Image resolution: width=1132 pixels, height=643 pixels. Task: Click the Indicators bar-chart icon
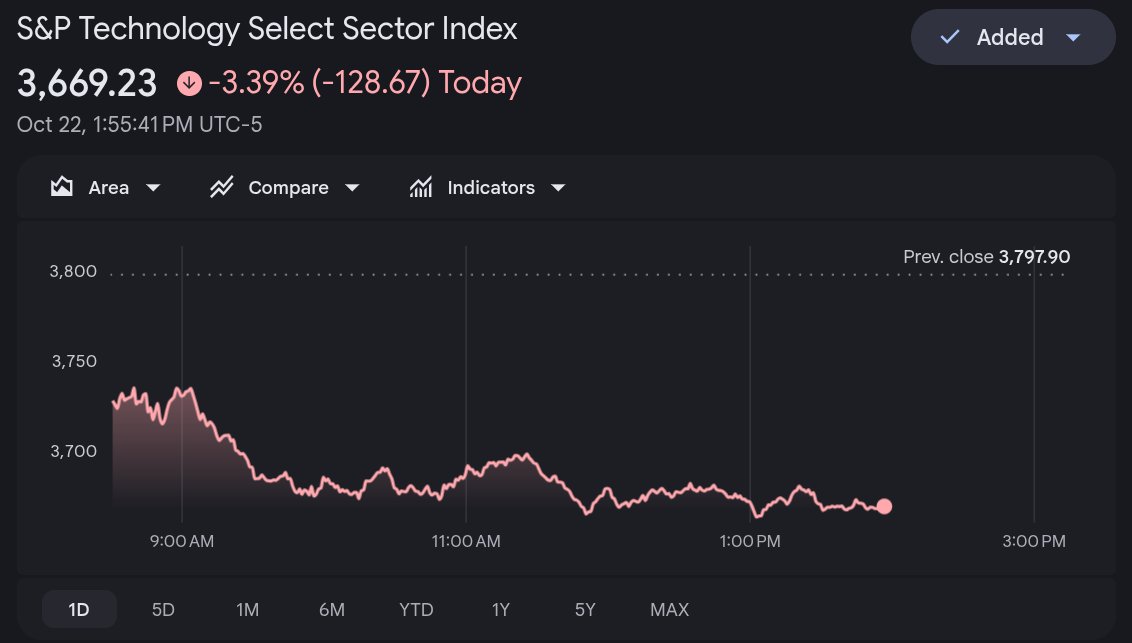click(421, 187)
